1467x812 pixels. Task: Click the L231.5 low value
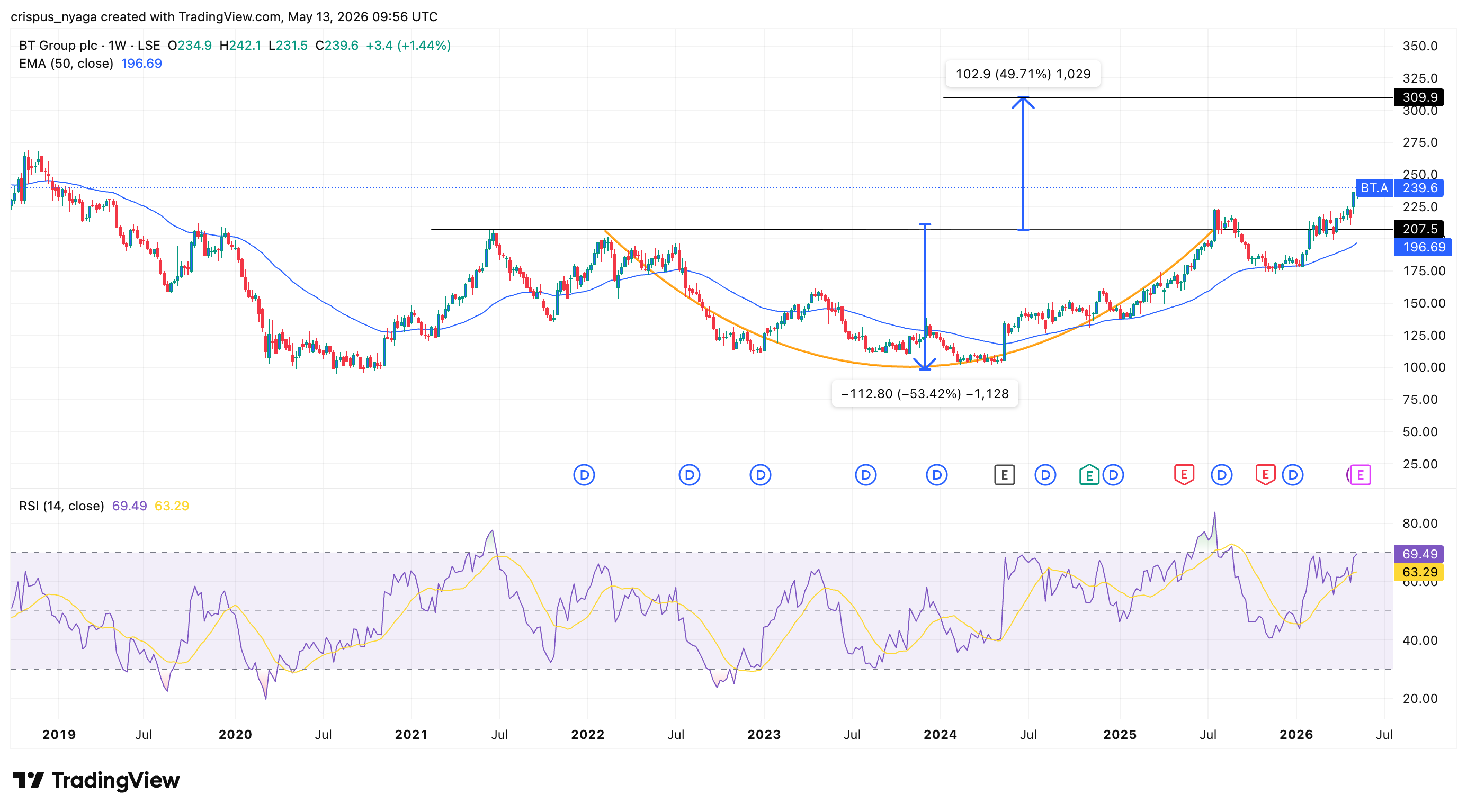tap(288, 46)
